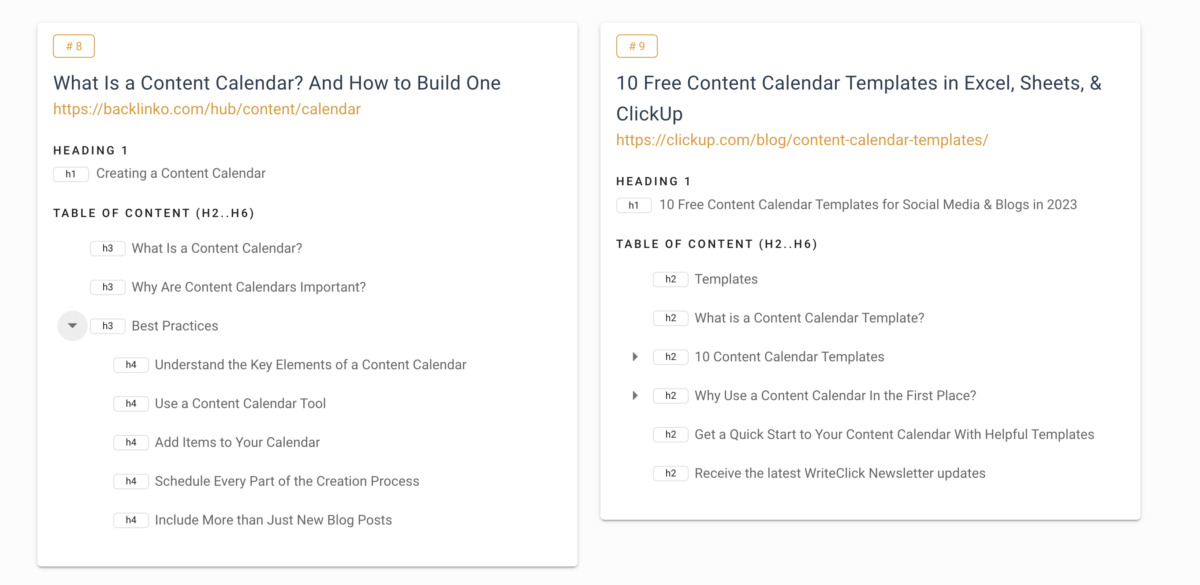The image size is (1200, 585).
Task: Click the h2 tag beside Receive the latest WriteClick Newsletter updates
Action: click(x=671, y=473)
